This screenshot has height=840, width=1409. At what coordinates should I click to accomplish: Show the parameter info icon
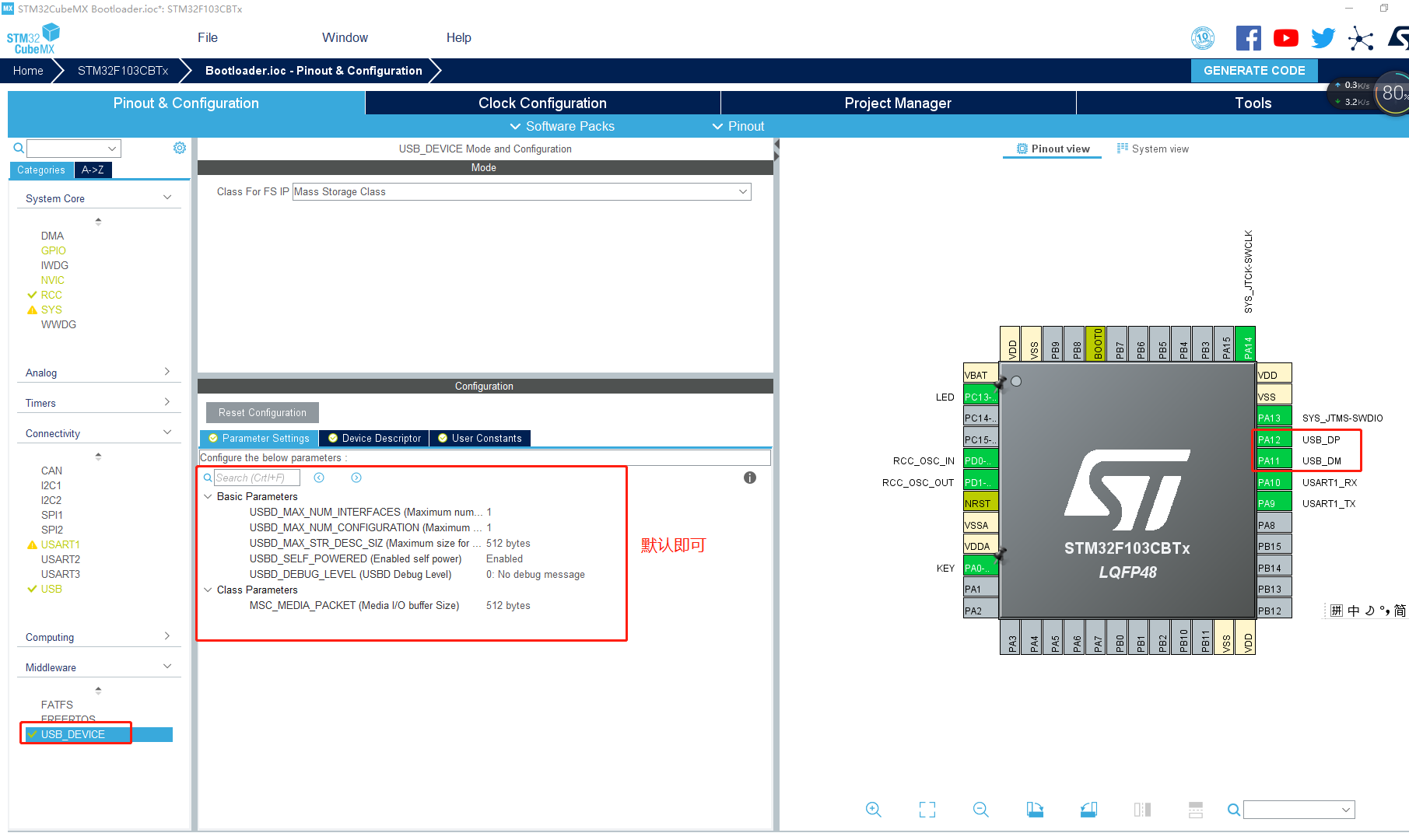coord(750,478)
